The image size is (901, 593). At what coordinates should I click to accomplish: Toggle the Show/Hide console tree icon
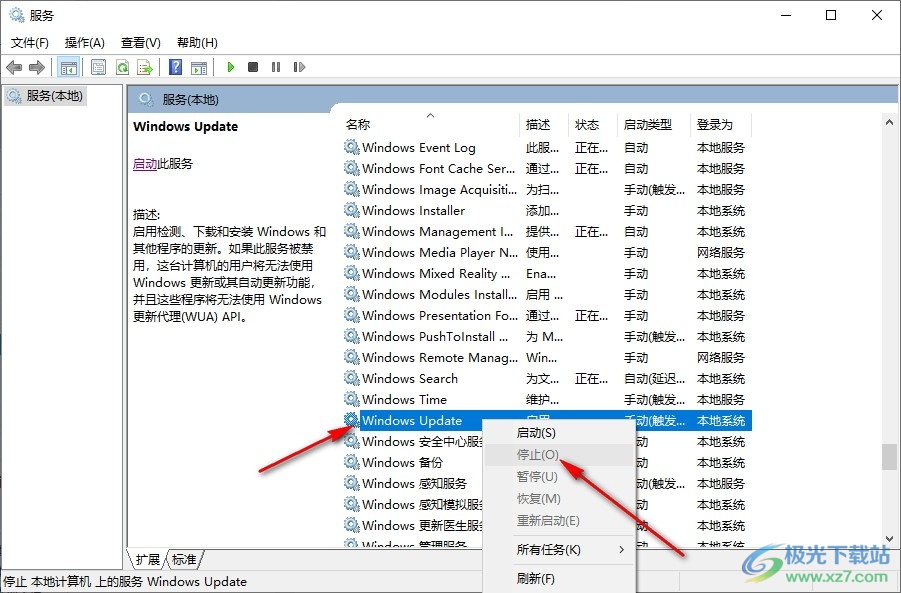[68, 67]
